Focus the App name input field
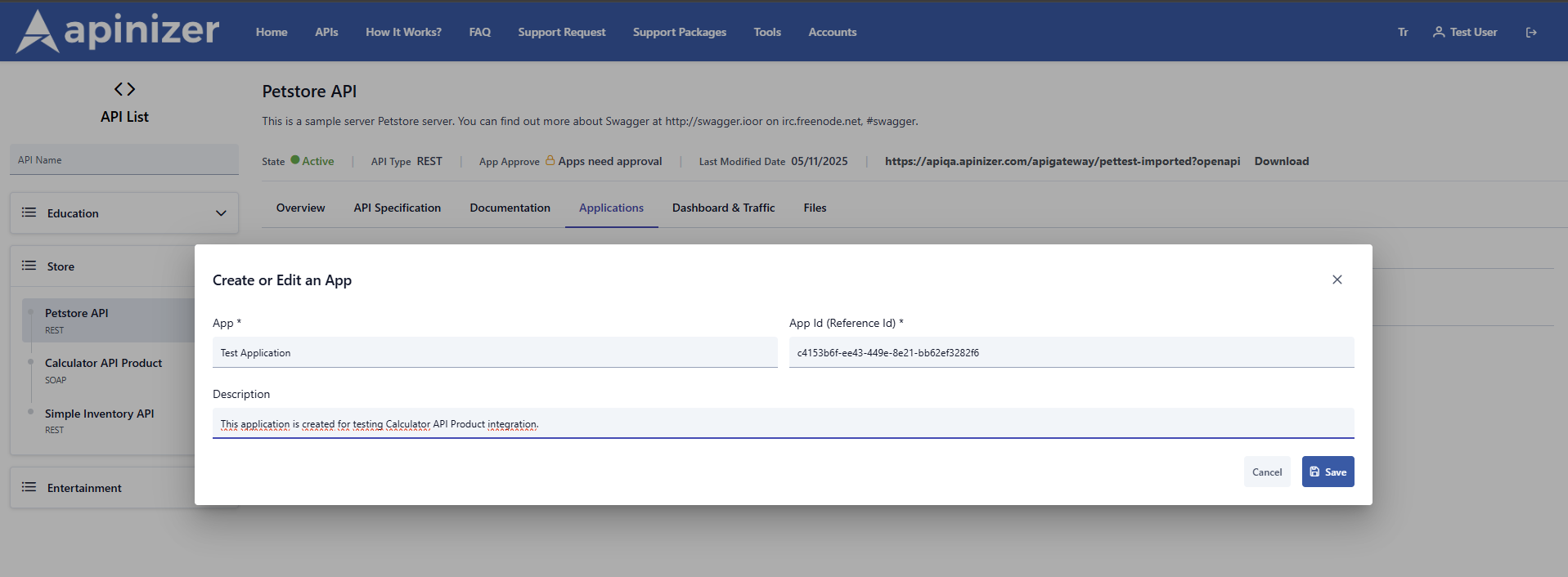Viewport: 1568px width, 577px height. click(x=494, y=353)
